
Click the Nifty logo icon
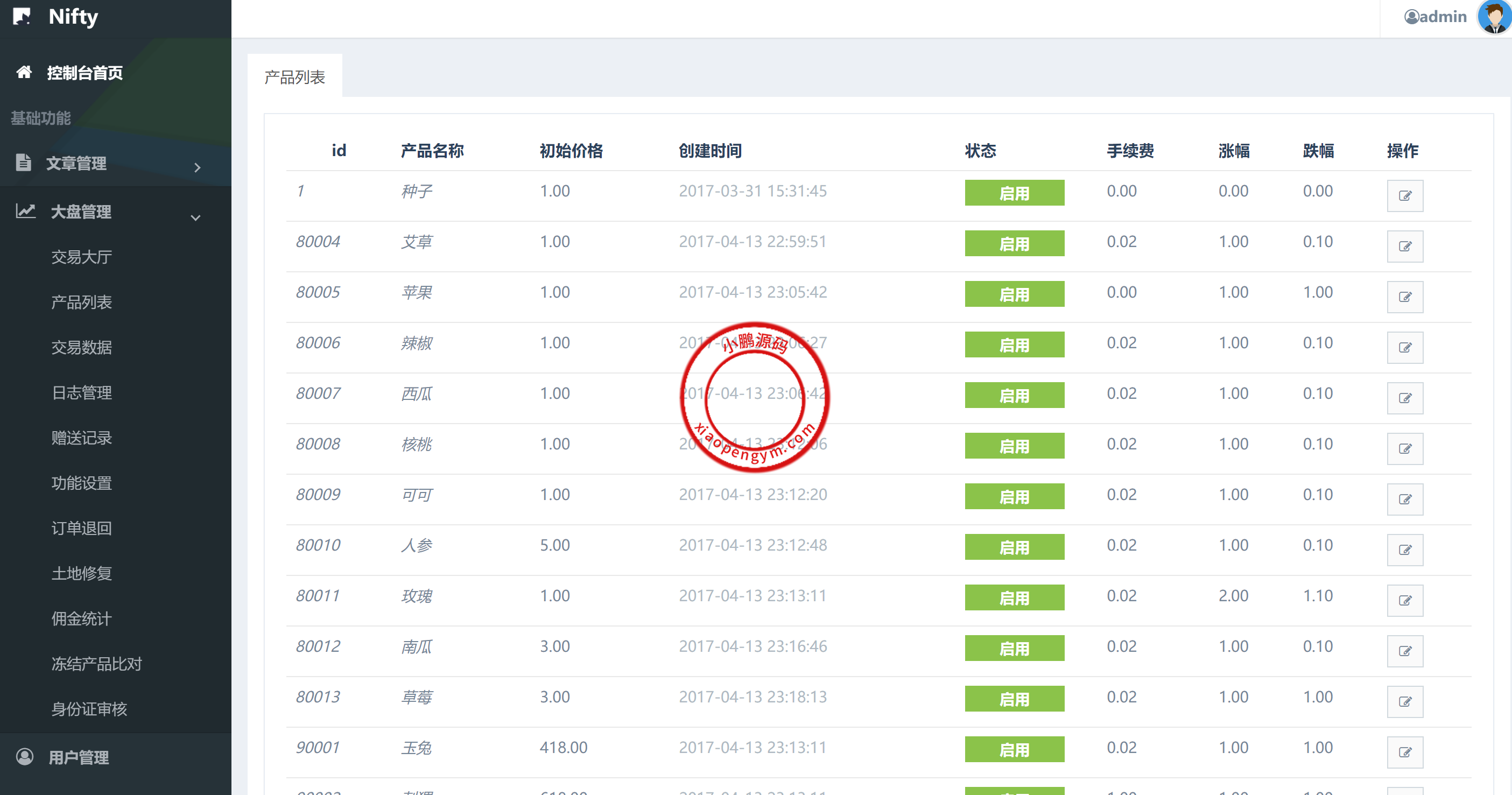pos(22,16)
